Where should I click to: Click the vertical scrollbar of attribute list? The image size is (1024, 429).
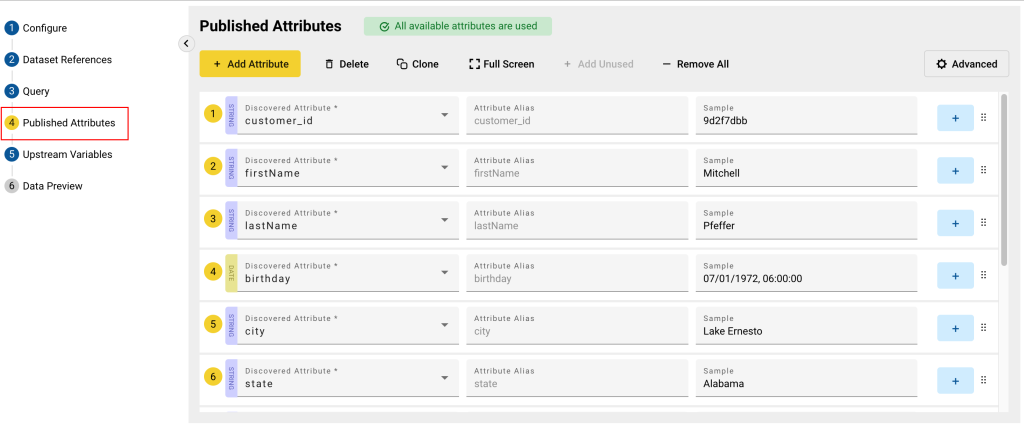1004,180
